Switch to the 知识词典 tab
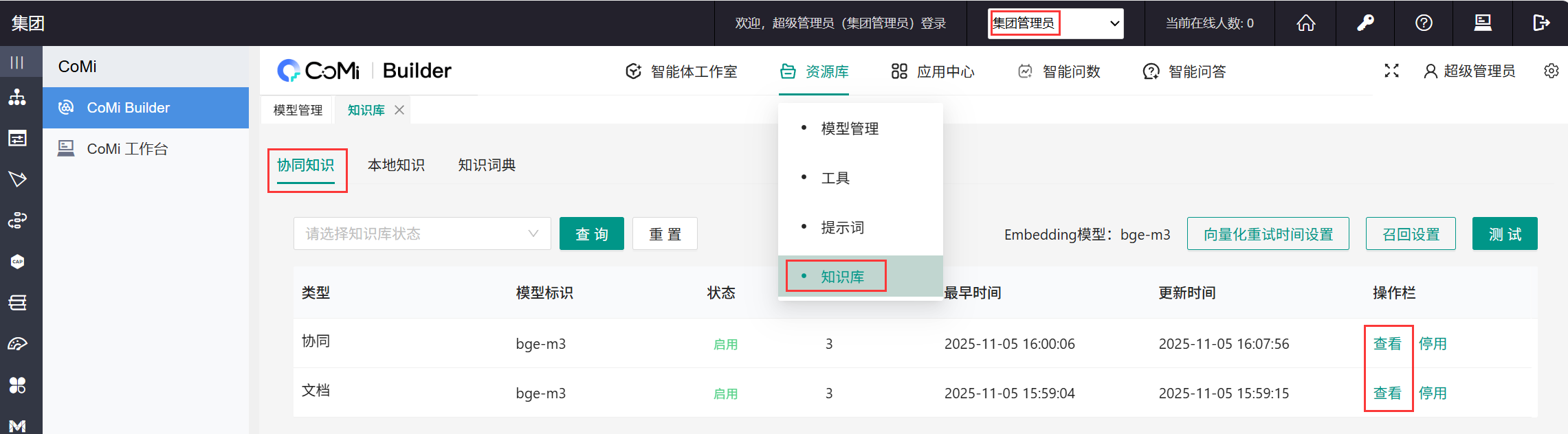Viewport: 1568px width, 434px height. point(487,165)
